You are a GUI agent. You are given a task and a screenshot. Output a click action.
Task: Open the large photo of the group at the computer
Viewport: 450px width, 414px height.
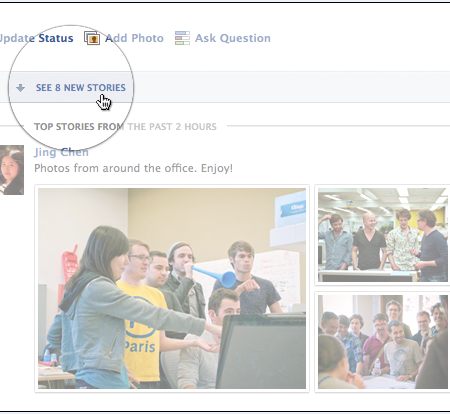[172, 288]
